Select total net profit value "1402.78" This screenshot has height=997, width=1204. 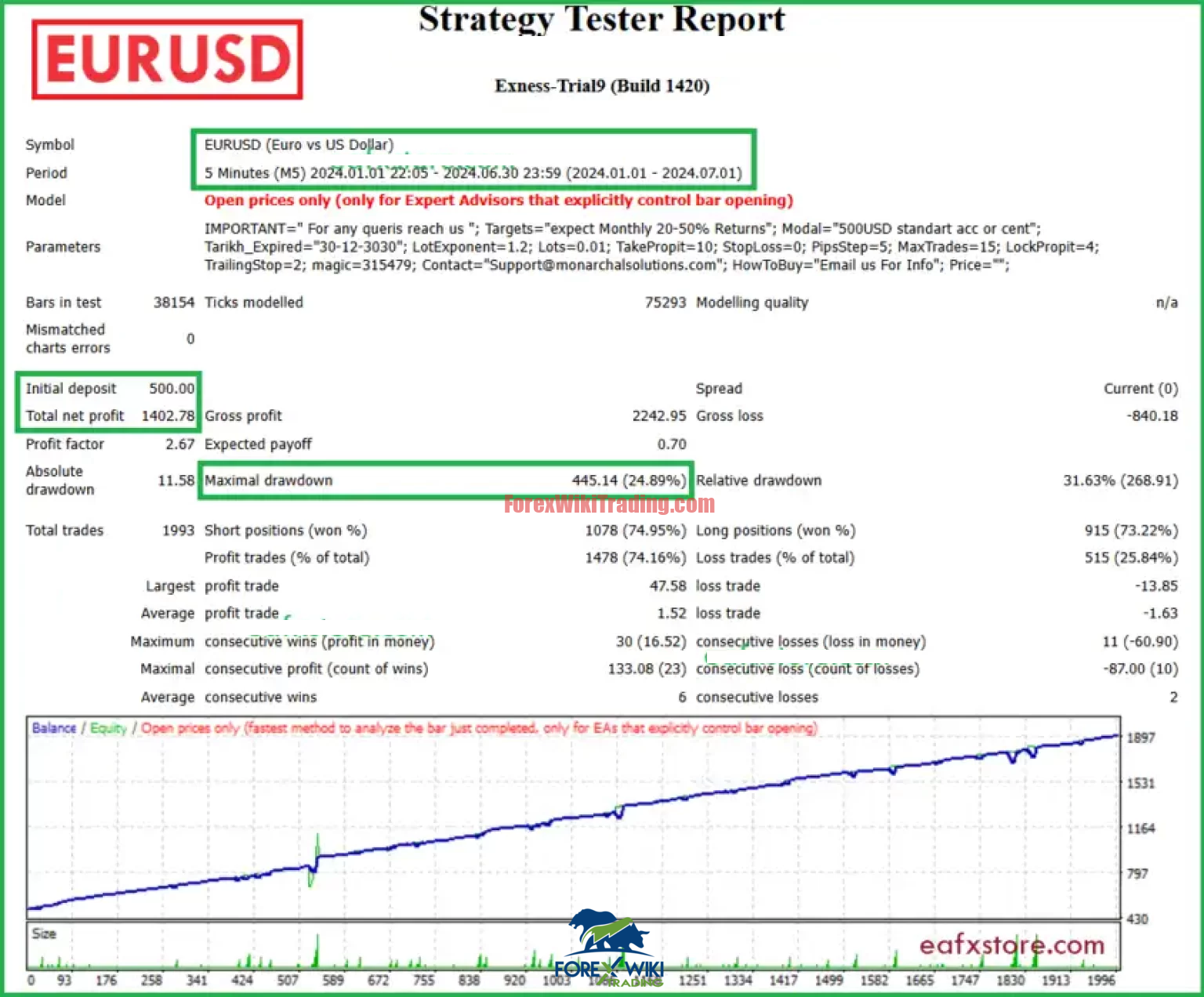coord(168,416)
